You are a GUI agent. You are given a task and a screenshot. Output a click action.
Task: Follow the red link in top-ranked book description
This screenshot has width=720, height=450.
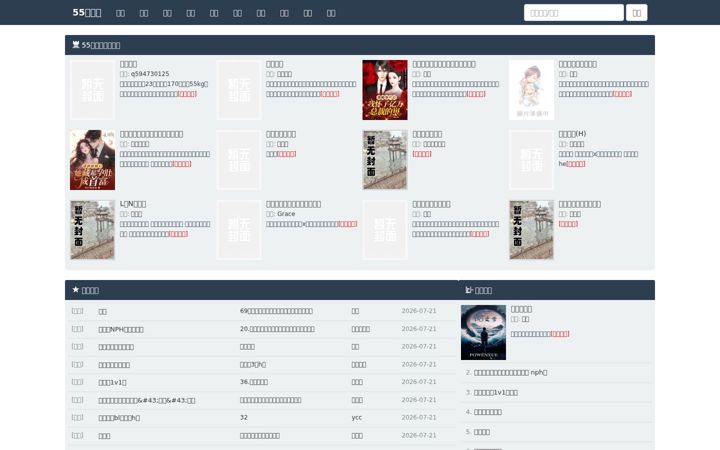pyautogui.click(x=560, y=334)
